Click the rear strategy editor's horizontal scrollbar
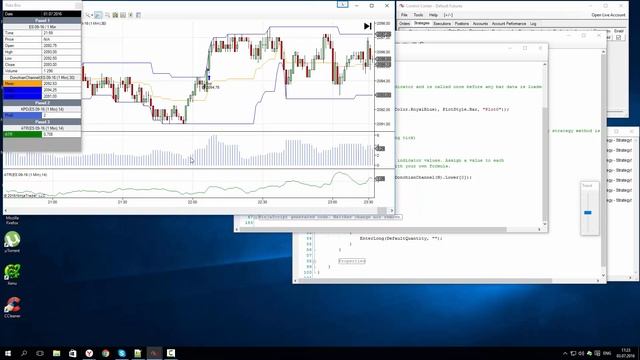Image resolution: width=640 pixels, height=360 pixels. pyautogui.click(x=424, y=280)
